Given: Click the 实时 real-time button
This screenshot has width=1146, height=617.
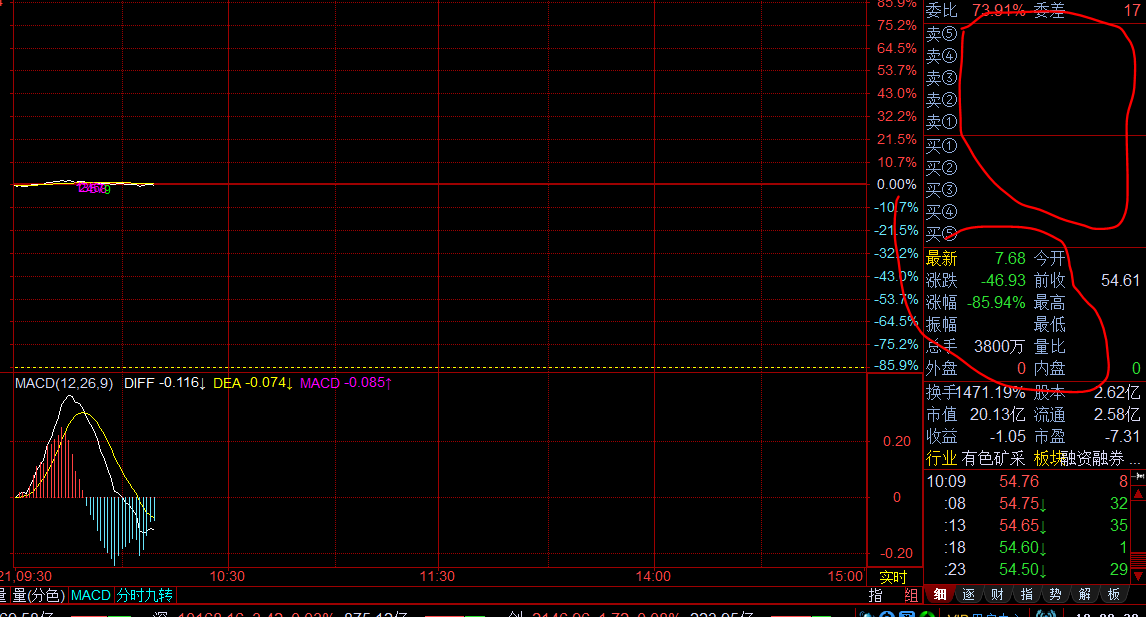Looking at the screenshot, I should (893, 577).
